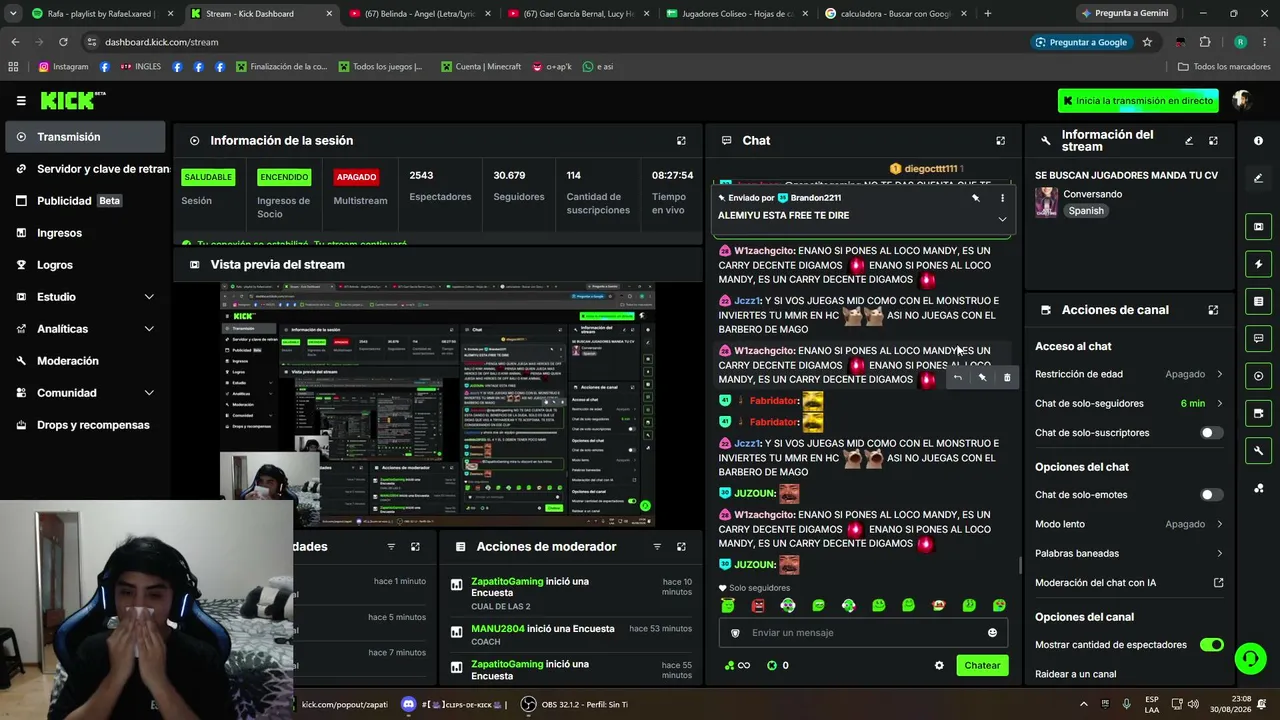Screen dimensions: 1280x720
Task: Collapse the pinned message chevron
Action: [x=1002, y=219]
